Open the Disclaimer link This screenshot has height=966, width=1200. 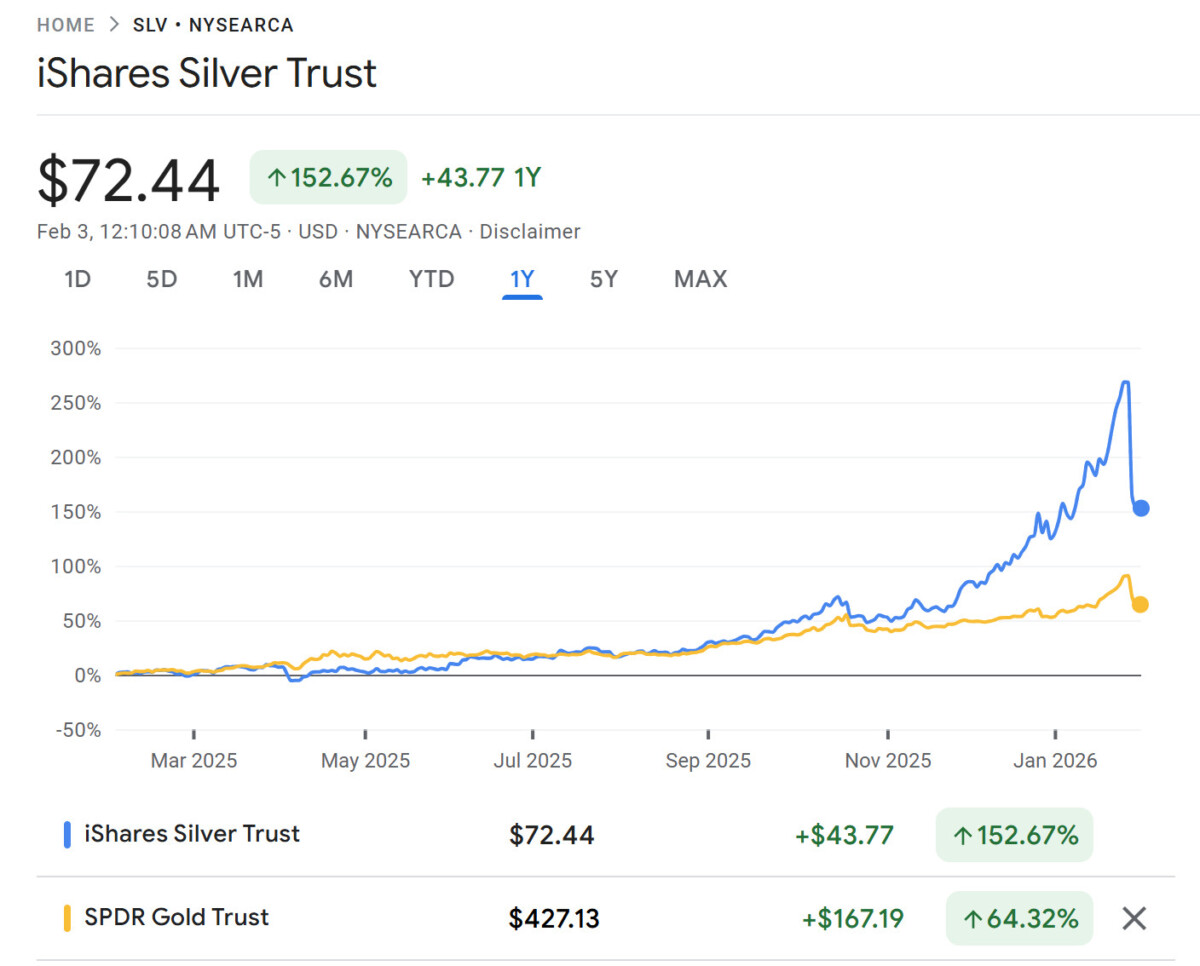click(530, 232)
